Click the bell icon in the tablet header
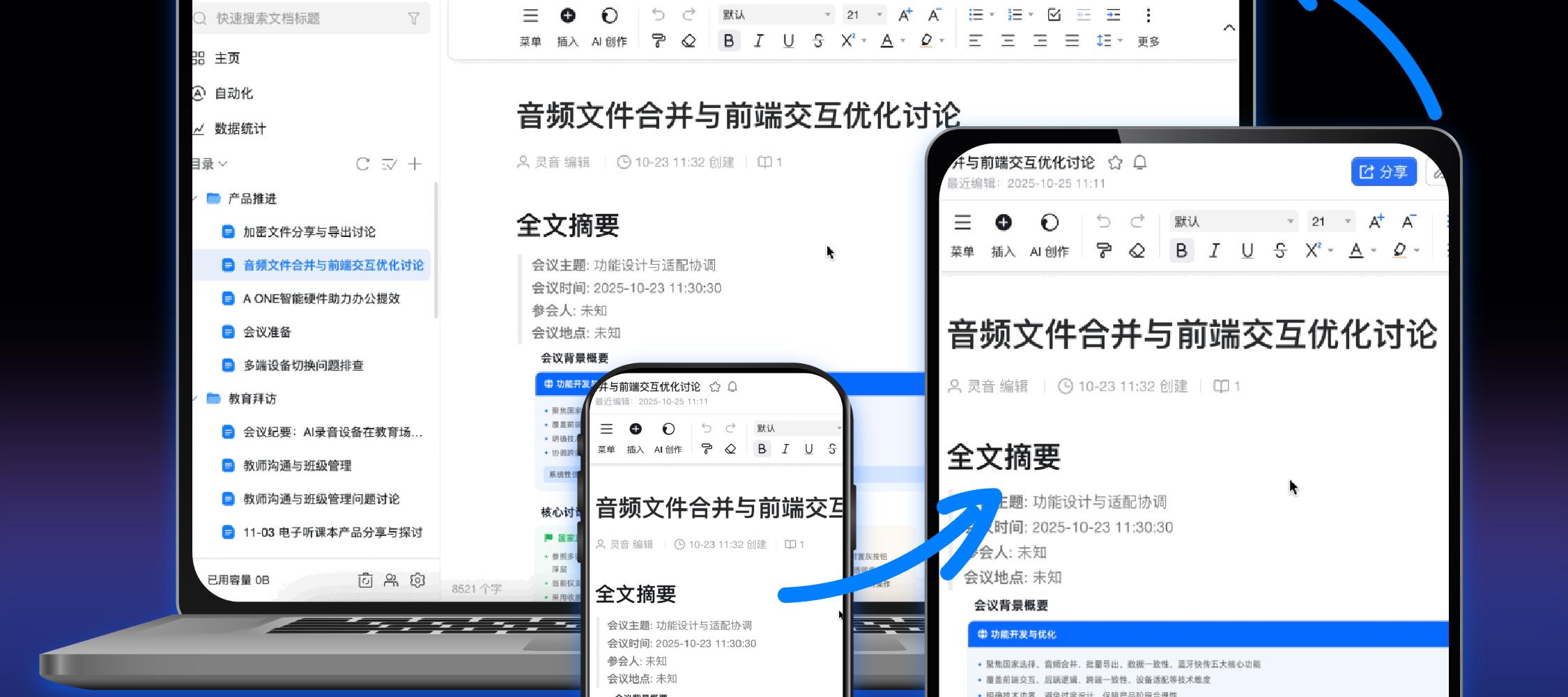 (x=1140, y=162)
